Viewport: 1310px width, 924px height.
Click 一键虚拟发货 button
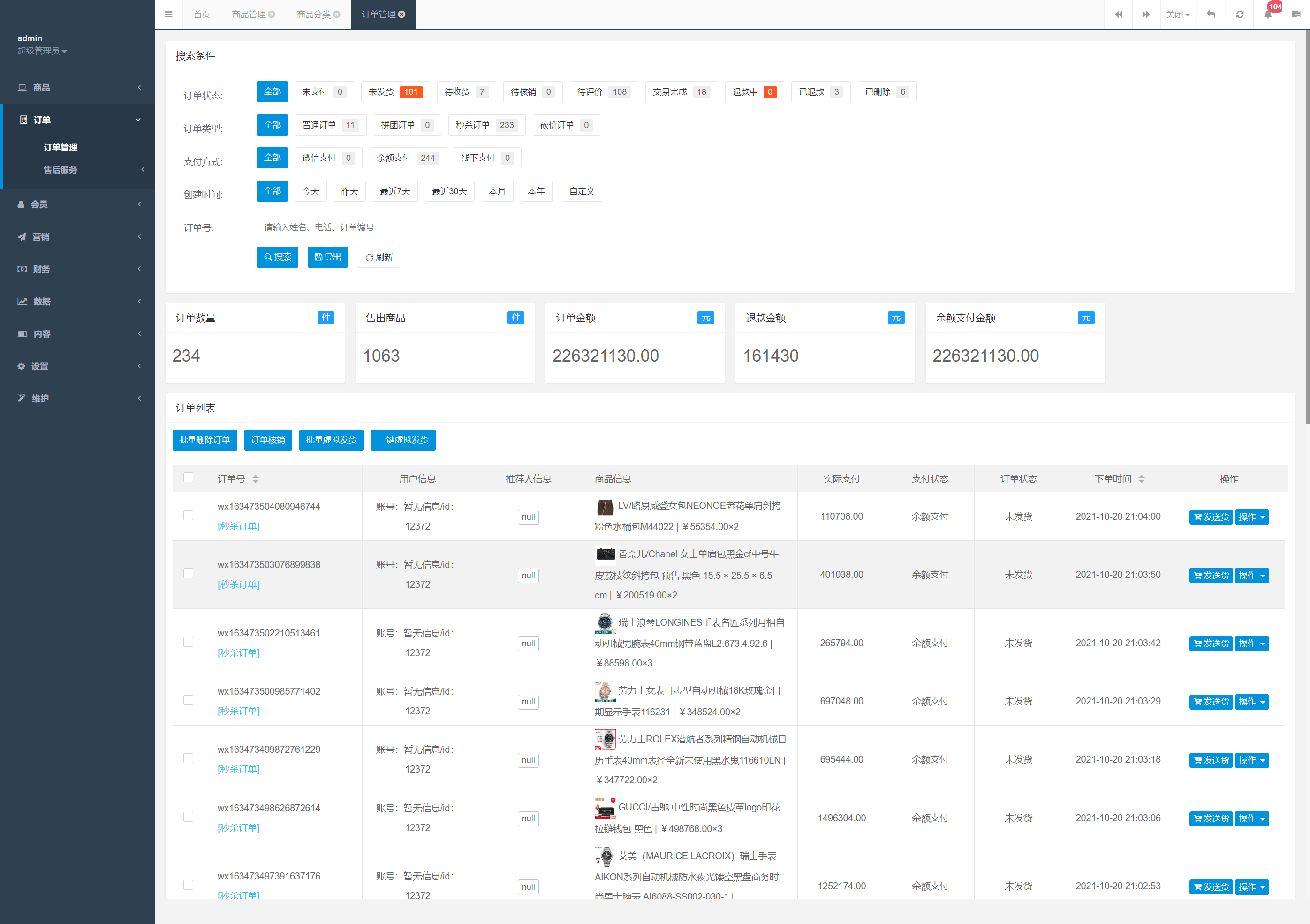point(403,440)
